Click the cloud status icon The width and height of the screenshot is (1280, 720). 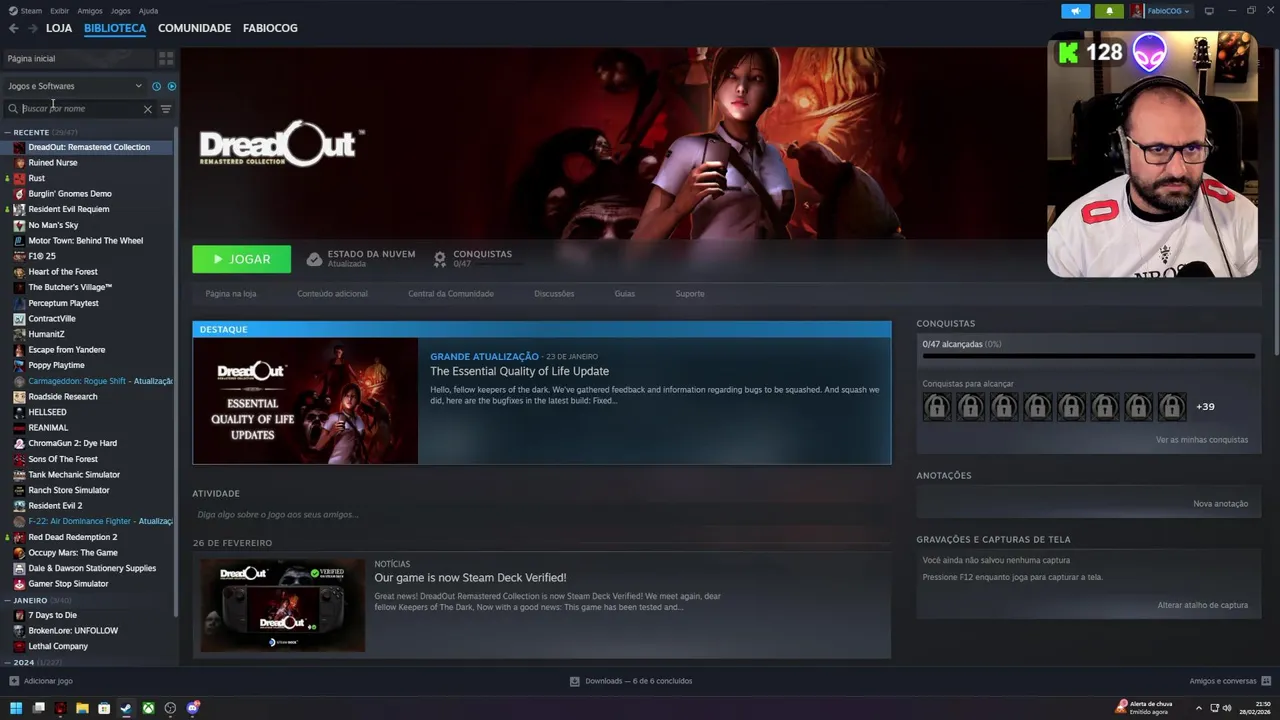[x=314, y=258]
